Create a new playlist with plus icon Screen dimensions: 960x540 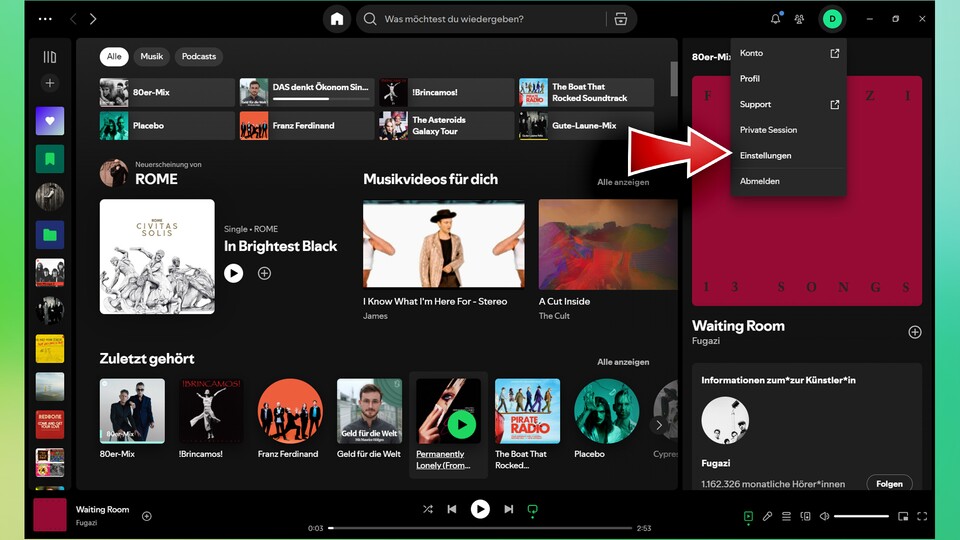pos(50,83)
